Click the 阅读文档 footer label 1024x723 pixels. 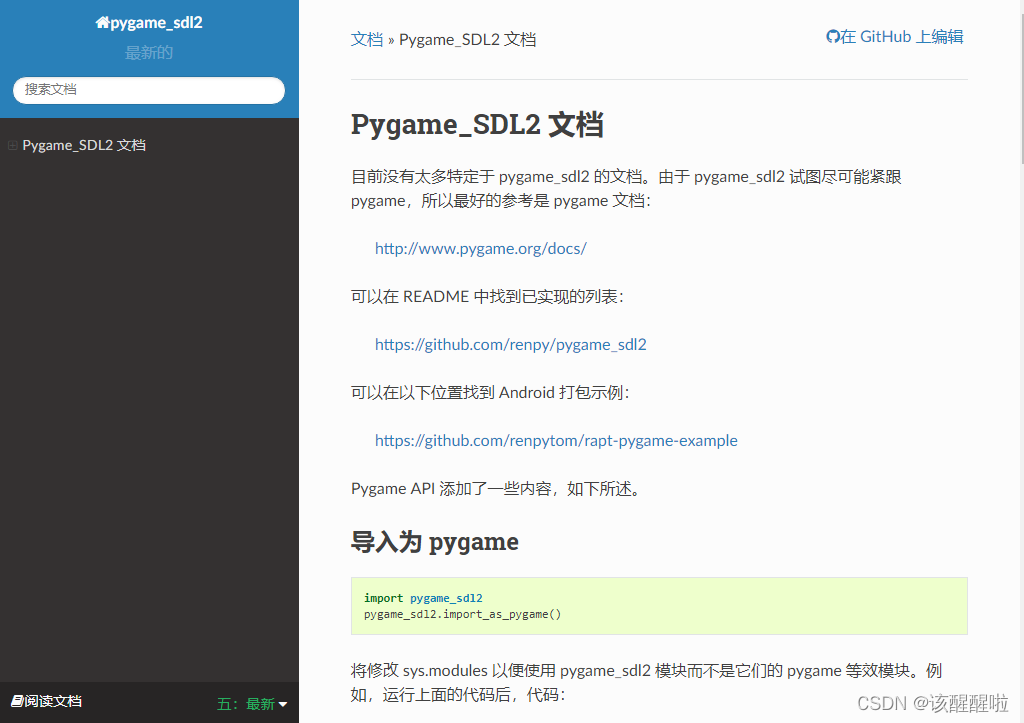tap(53, 701)
